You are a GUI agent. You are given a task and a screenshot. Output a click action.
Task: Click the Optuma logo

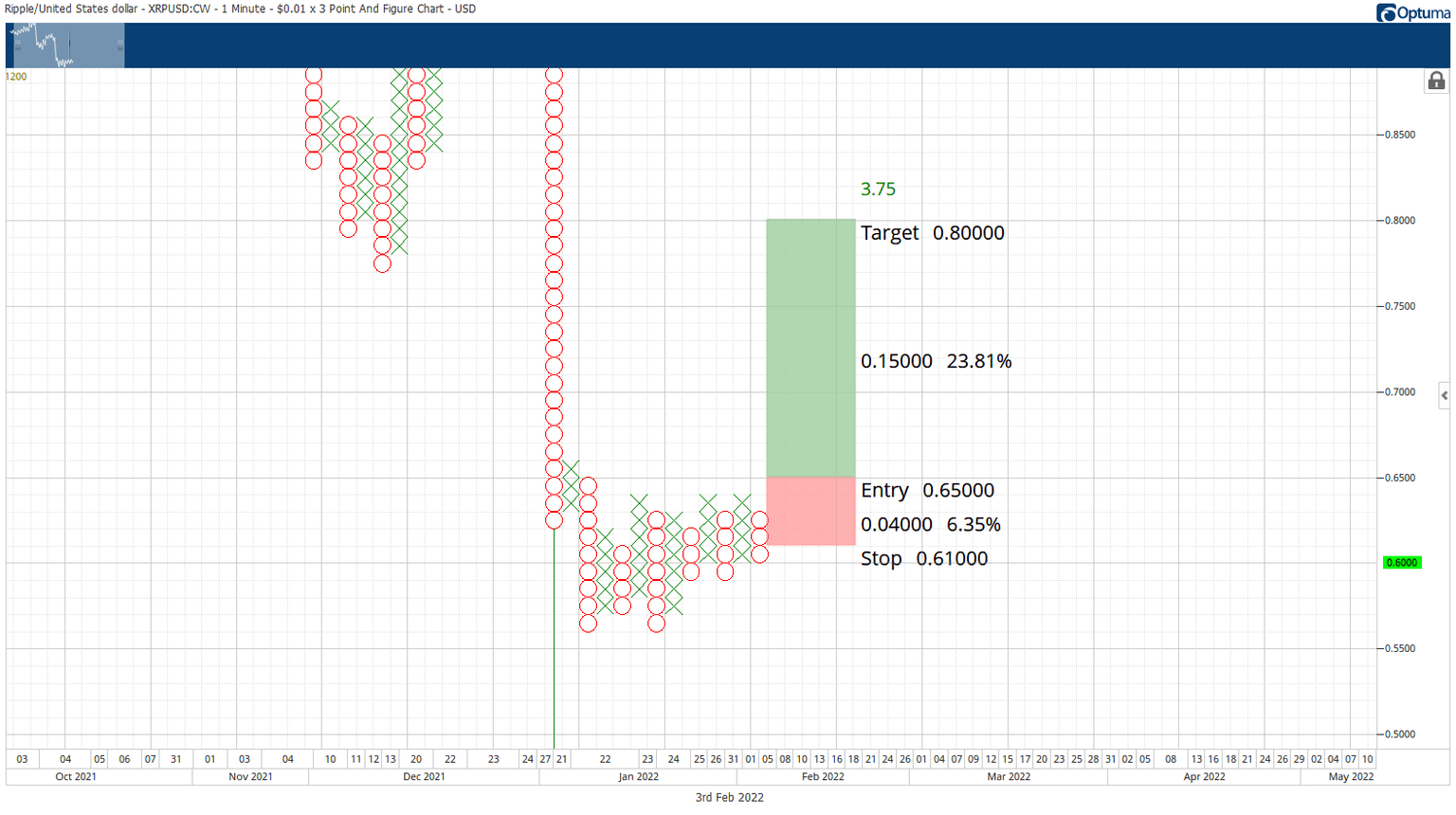(1412, 12)
